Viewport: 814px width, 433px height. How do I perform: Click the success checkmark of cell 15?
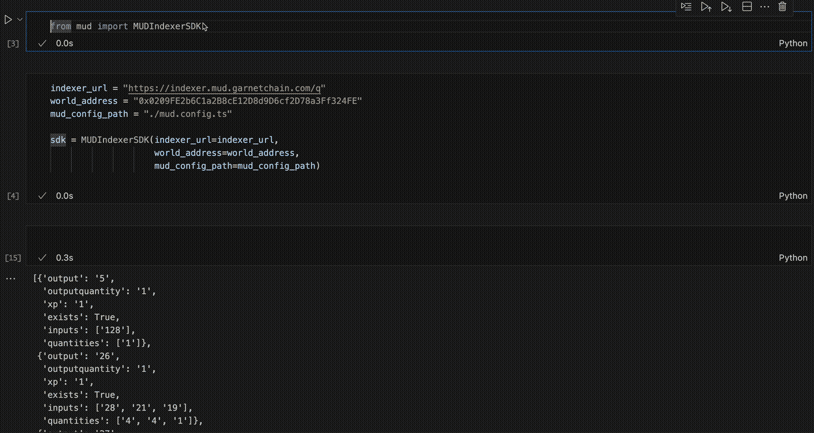42,258
